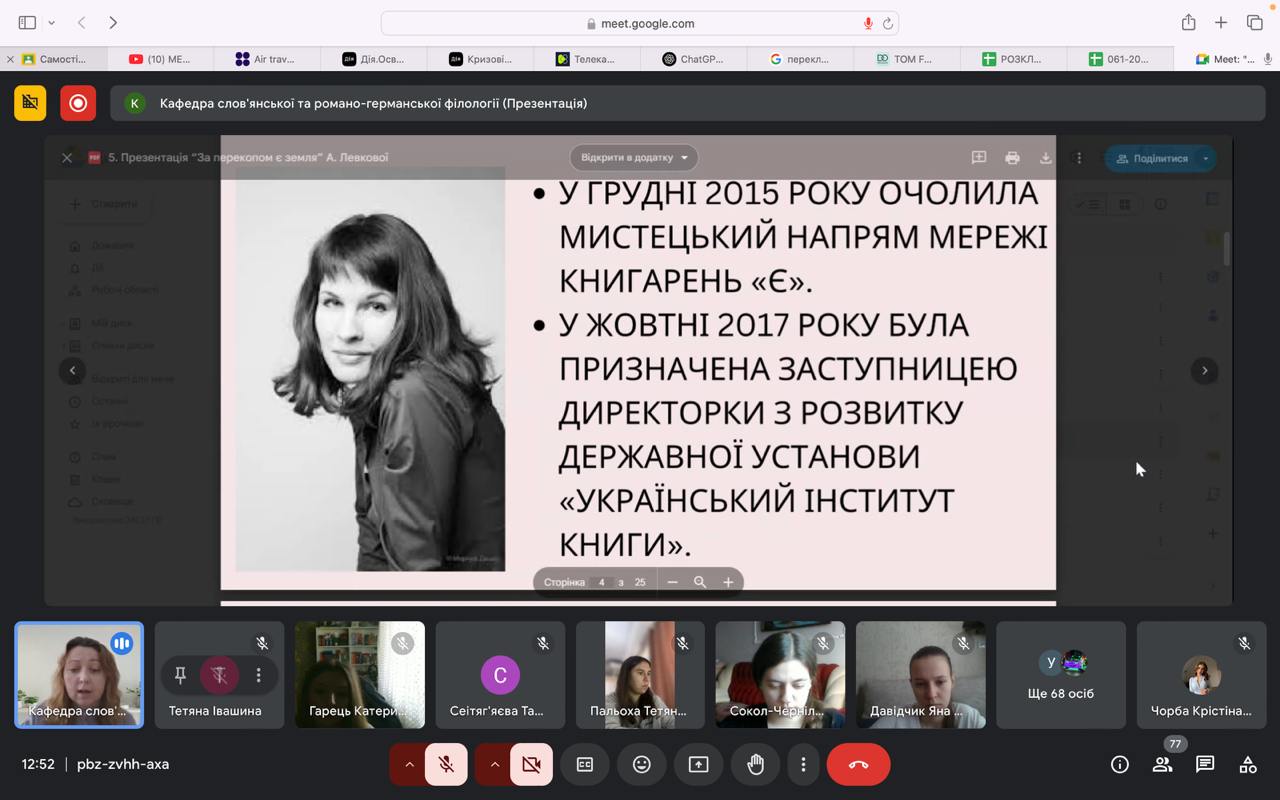Select the Пальоха Тетян... participant tile

(x=640, y=675)
